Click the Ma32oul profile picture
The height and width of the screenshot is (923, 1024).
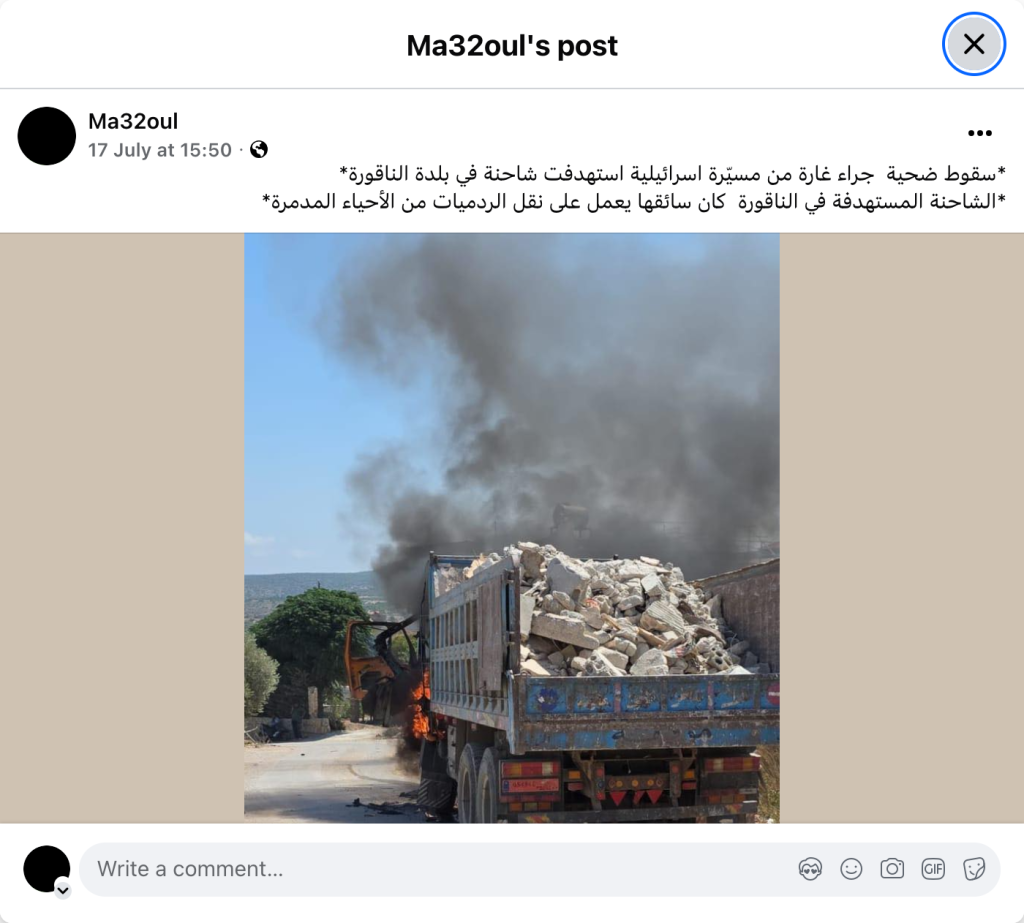(x=46, y=136)
